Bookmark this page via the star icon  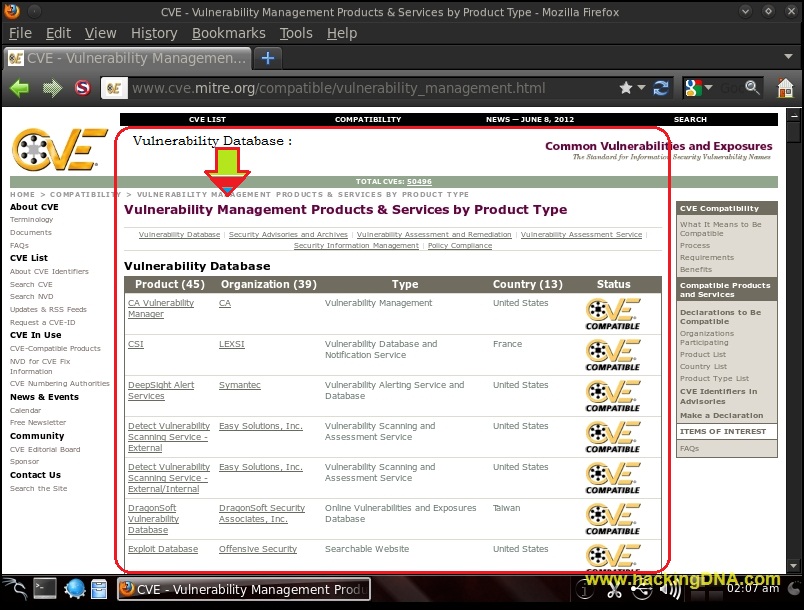627,87
